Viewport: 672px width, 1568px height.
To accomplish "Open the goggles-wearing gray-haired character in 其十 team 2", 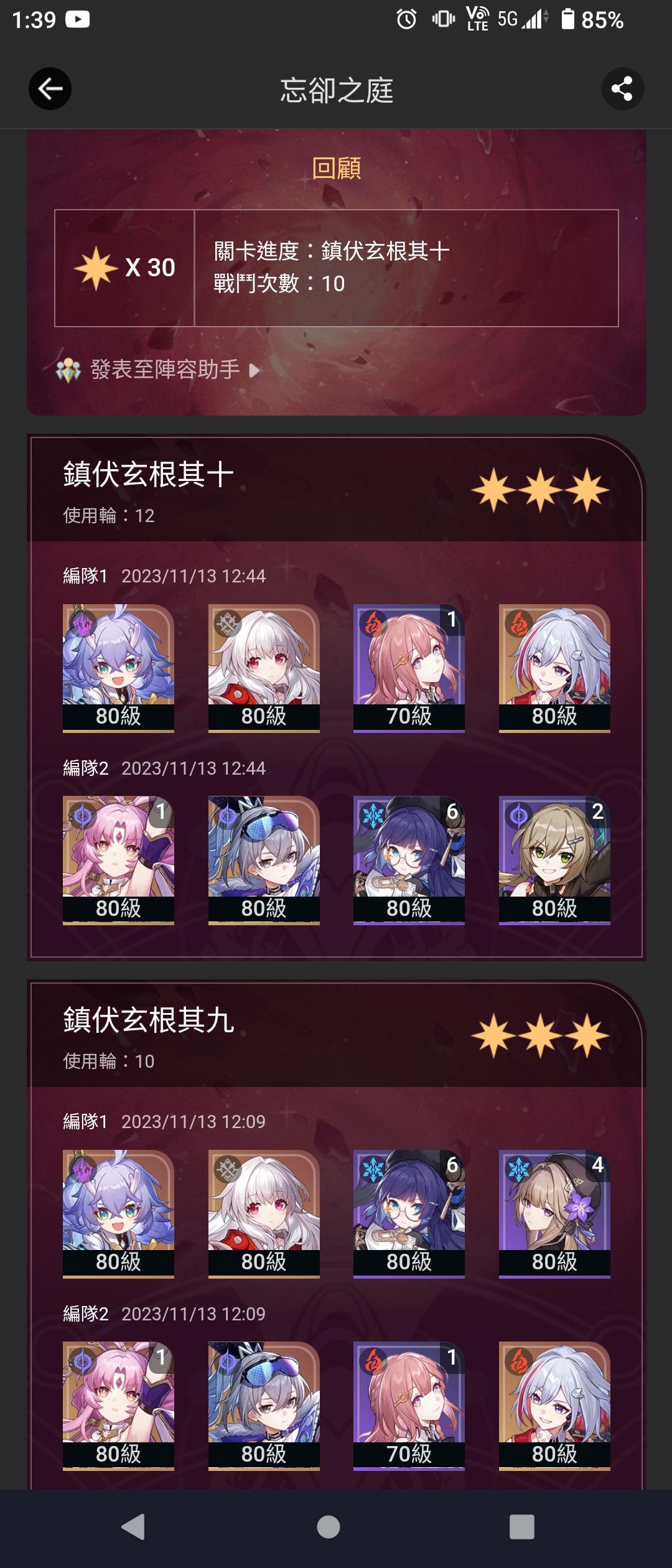I will tap(264, 861).
